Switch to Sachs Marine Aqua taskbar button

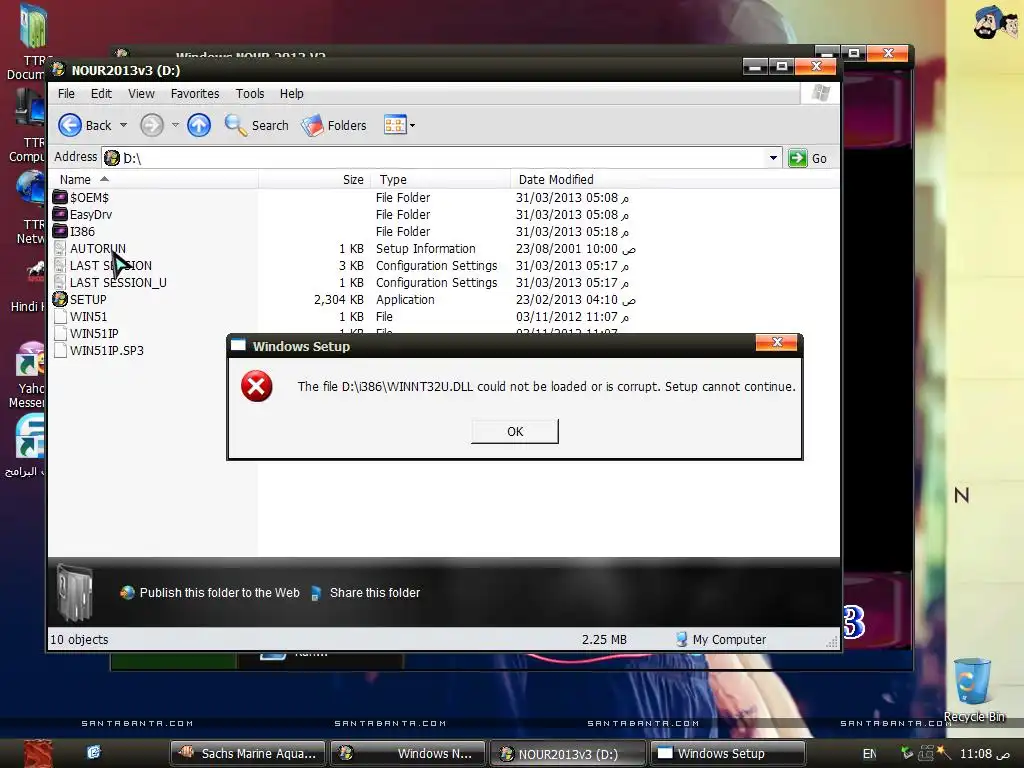point(249,754)
